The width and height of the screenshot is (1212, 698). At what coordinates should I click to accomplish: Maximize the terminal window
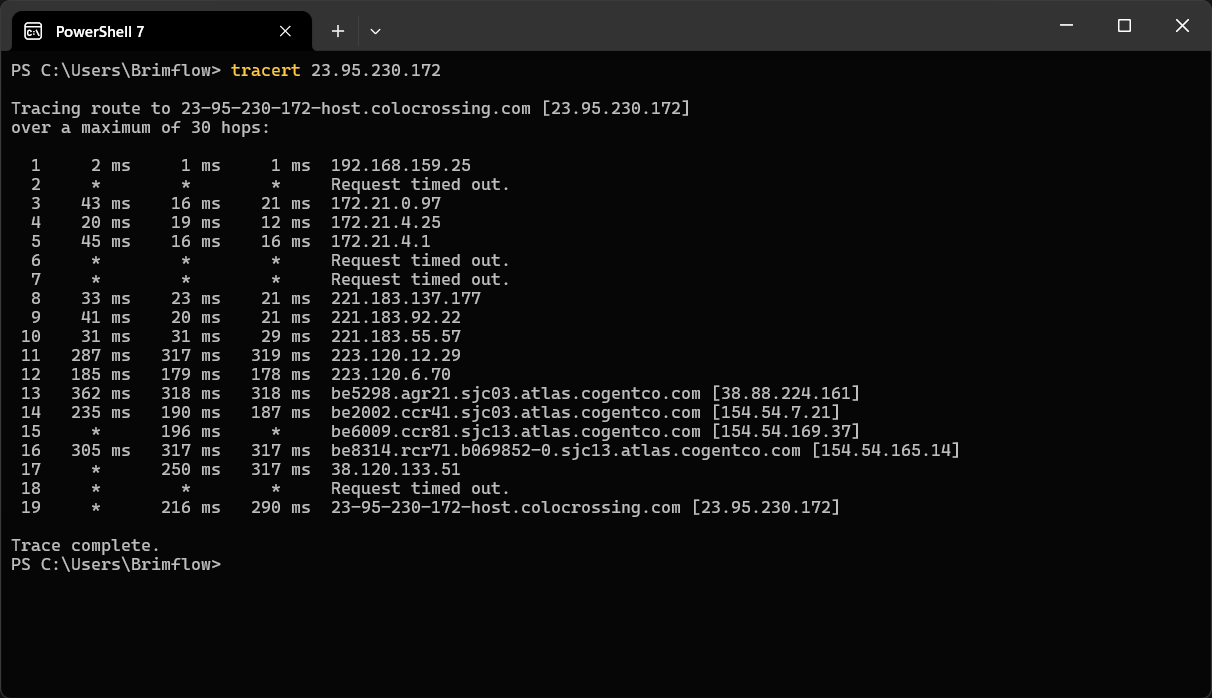(x=1124, y=26)
